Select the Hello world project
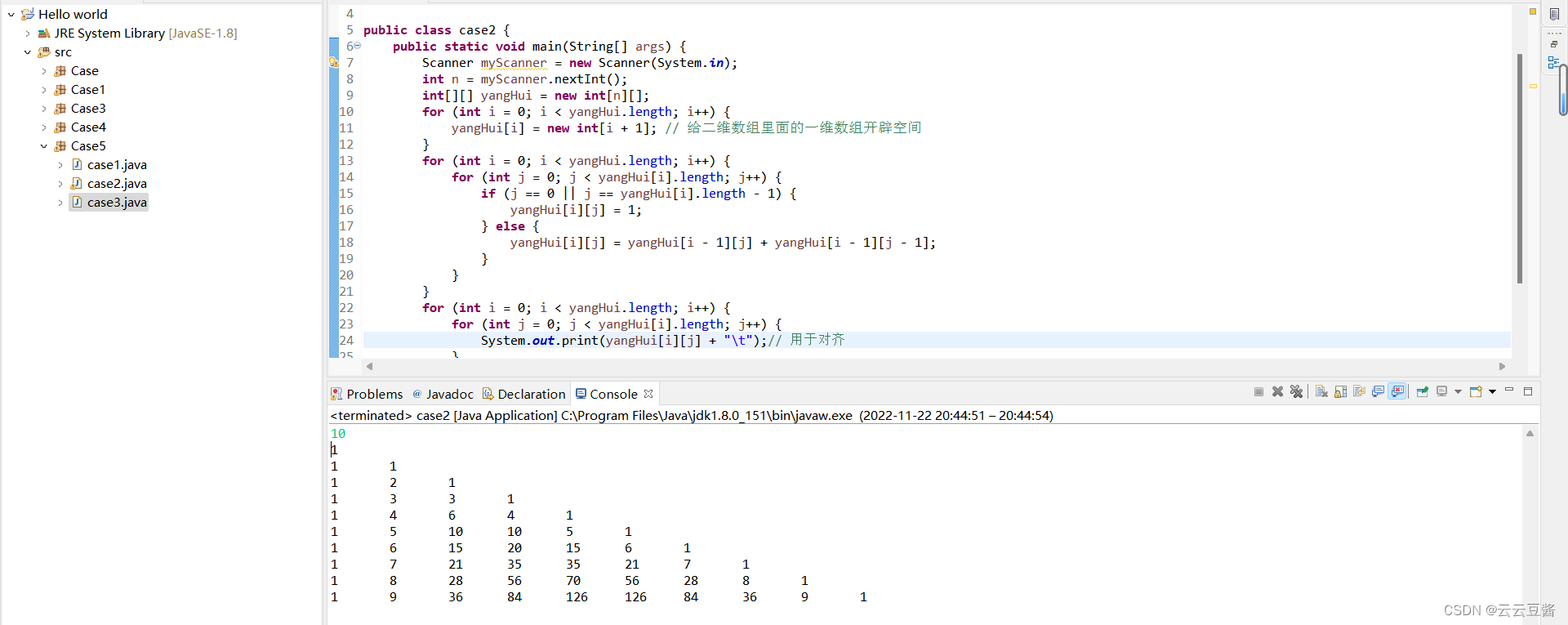 [73, 15]
